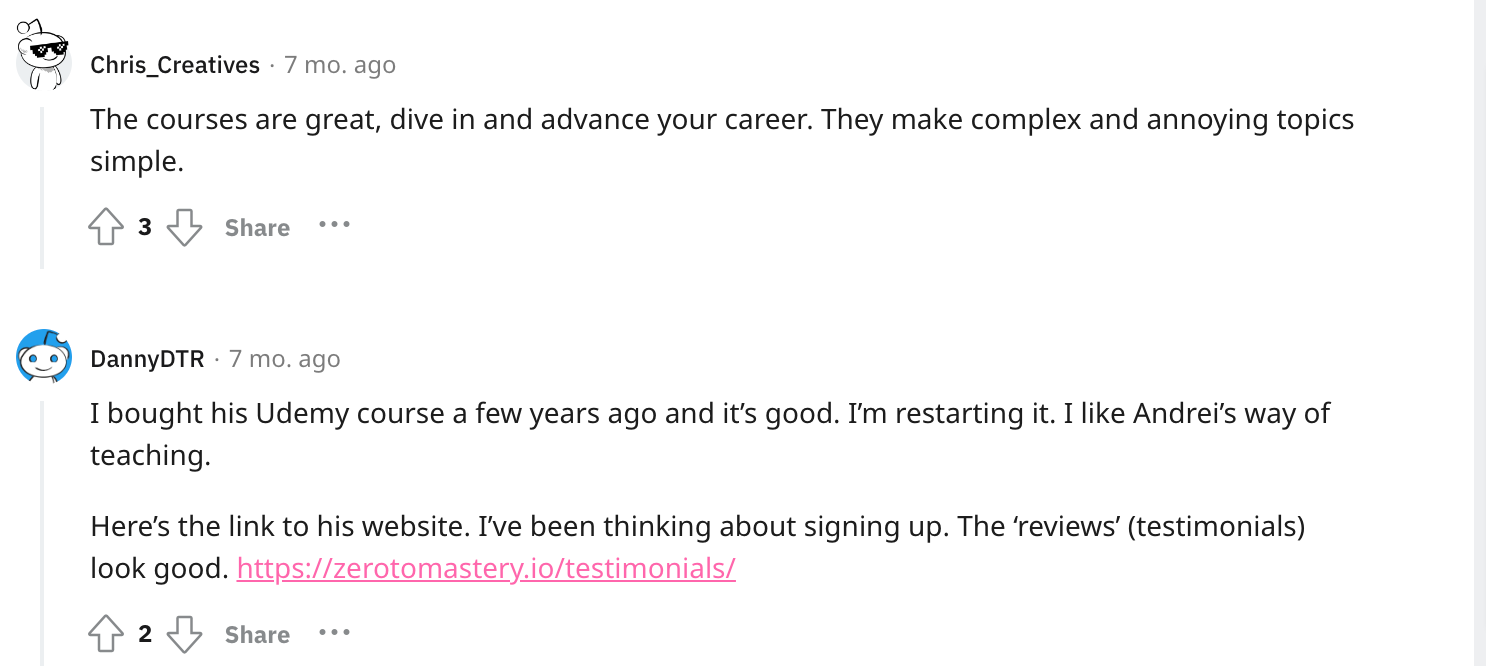Click the vote count 3
The image size is (1486, 666).
coord(145,228)
